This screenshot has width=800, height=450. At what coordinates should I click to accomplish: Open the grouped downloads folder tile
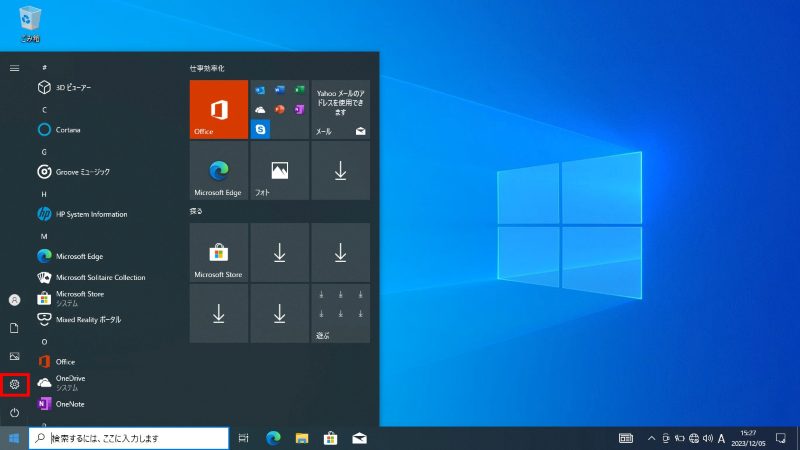coord(340,313)
